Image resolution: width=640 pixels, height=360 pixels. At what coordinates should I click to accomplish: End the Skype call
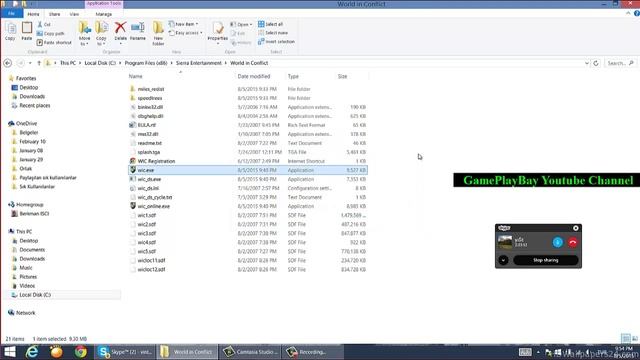573,242
